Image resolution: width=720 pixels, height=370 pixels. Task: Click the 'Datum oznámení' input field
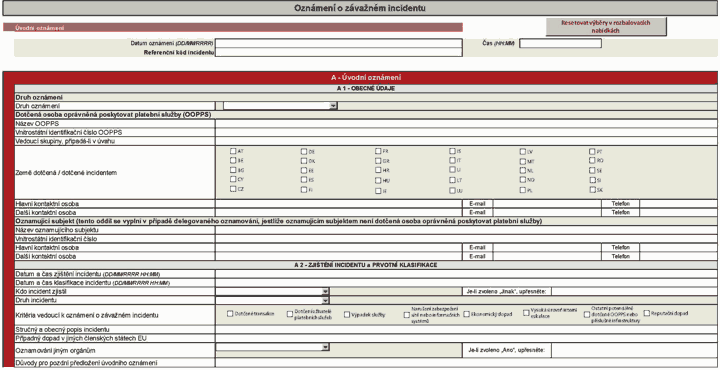click(x=339, y=43)
